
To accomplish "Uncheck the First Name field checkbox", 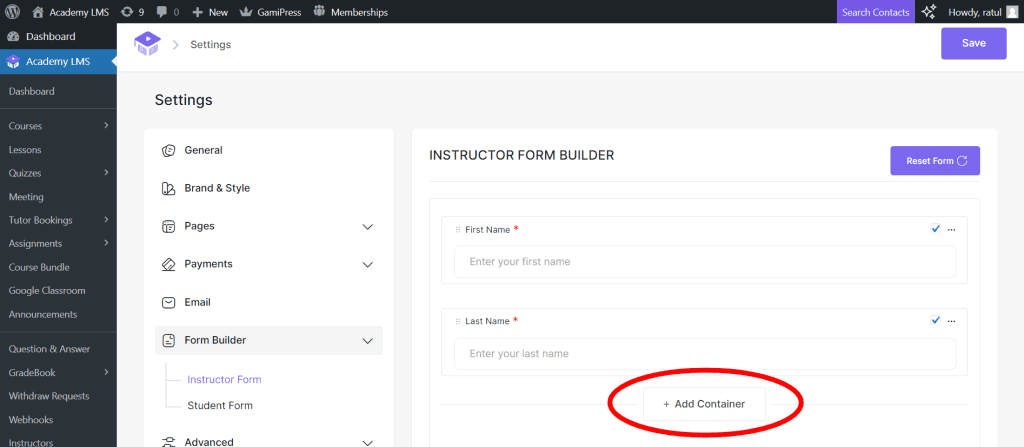I will click(x=935, y=229).
